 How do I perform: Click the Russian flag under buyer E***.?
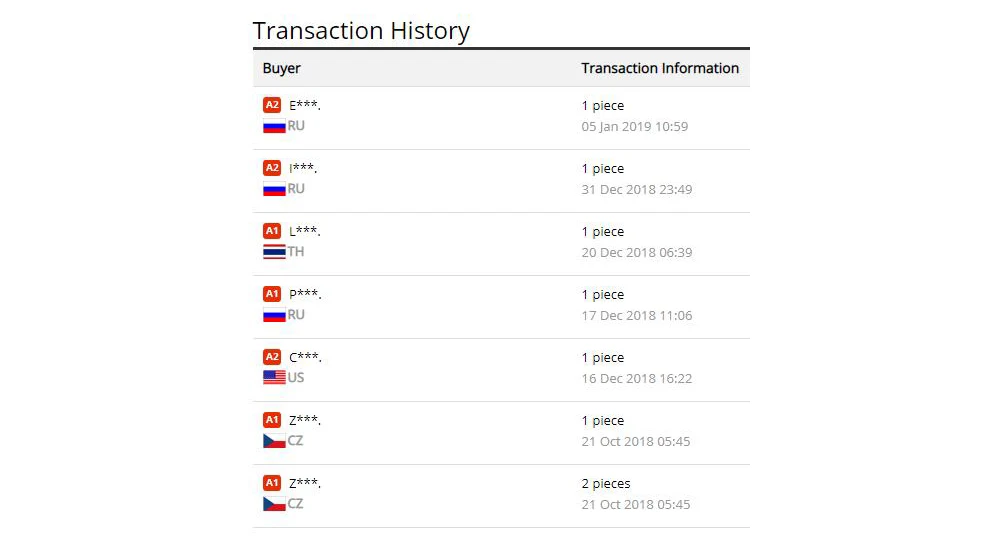(274, 126)
